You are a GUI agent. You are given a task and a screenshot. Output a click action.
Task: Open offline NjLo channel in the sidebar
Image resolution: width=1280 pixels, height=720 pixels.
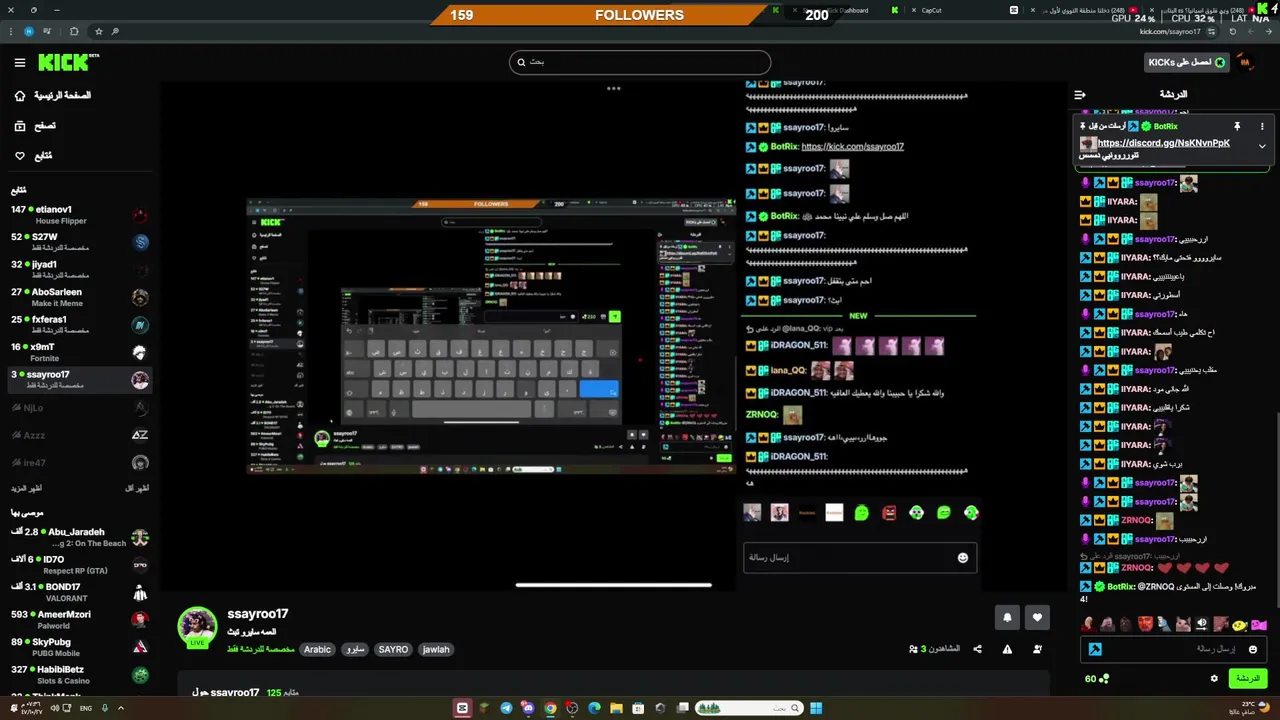coord(80,407)
